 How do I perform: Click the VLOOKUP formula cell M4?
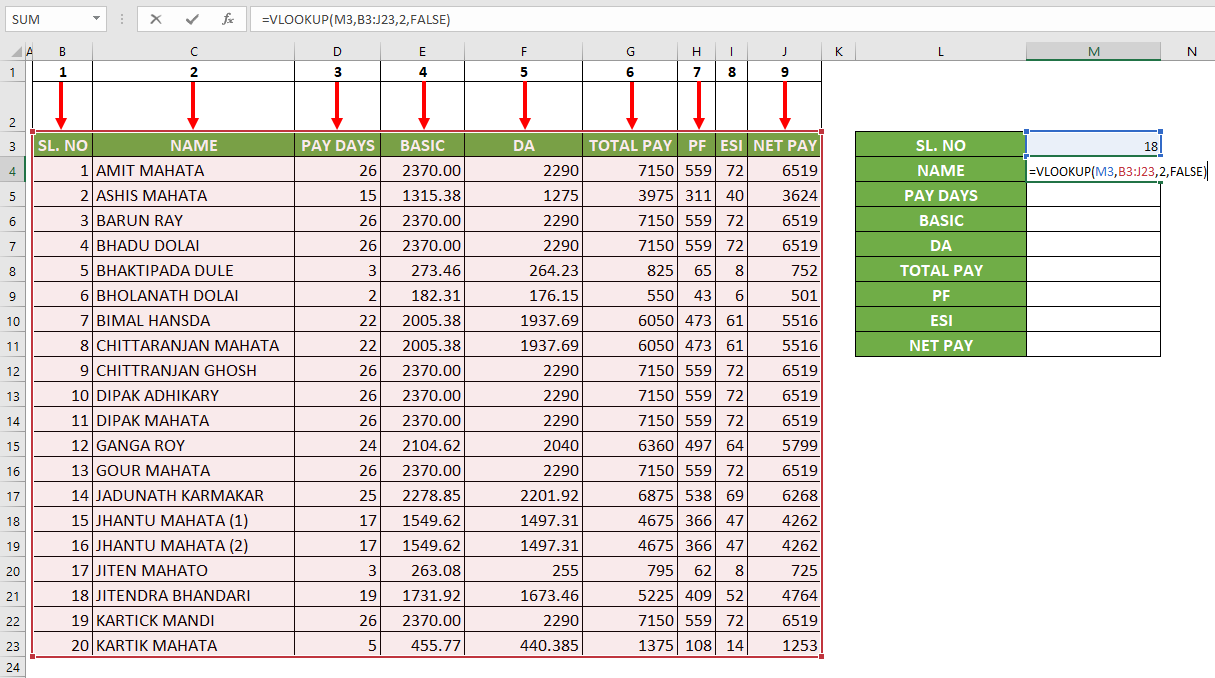pyautogui.click(x=1093, y=171)
